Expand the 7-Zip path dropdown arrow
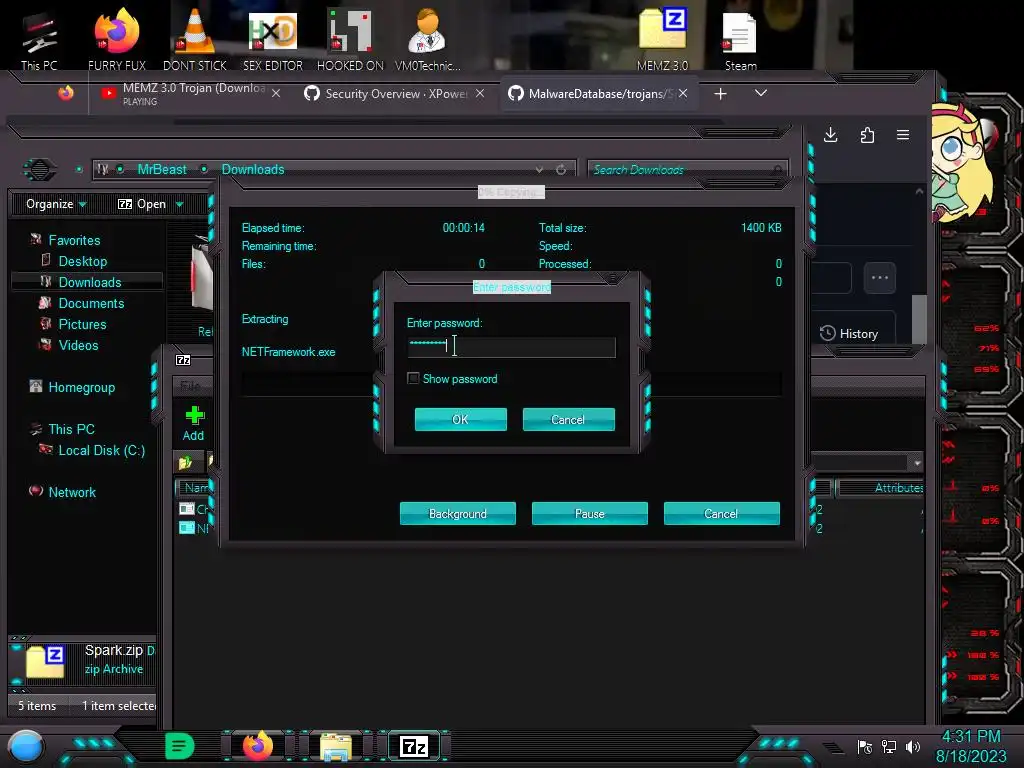 [917, 462]
